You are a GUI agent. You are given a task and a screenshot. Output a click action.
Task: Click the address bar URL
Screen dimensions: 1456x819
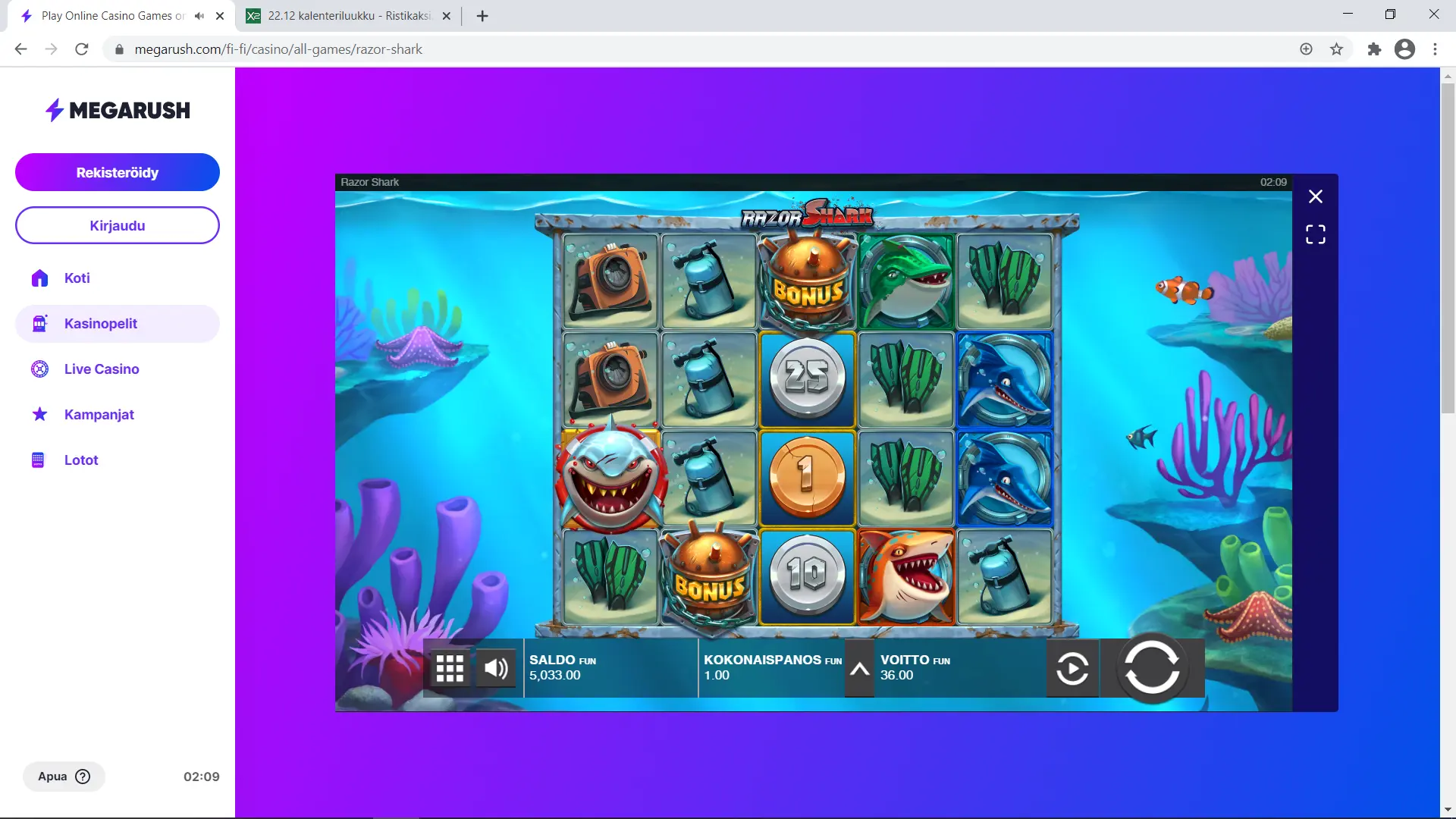(278, 49)
